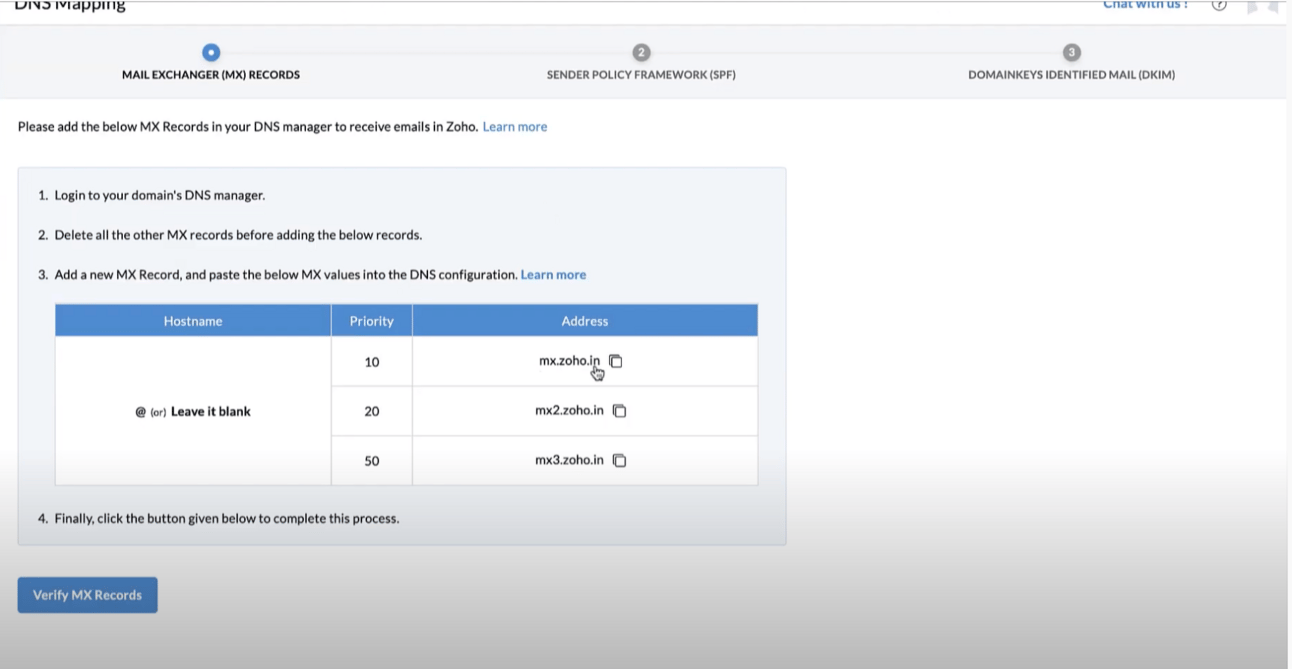
Task: Open Learn more link in step 3
Action: [x=553, y=274]
